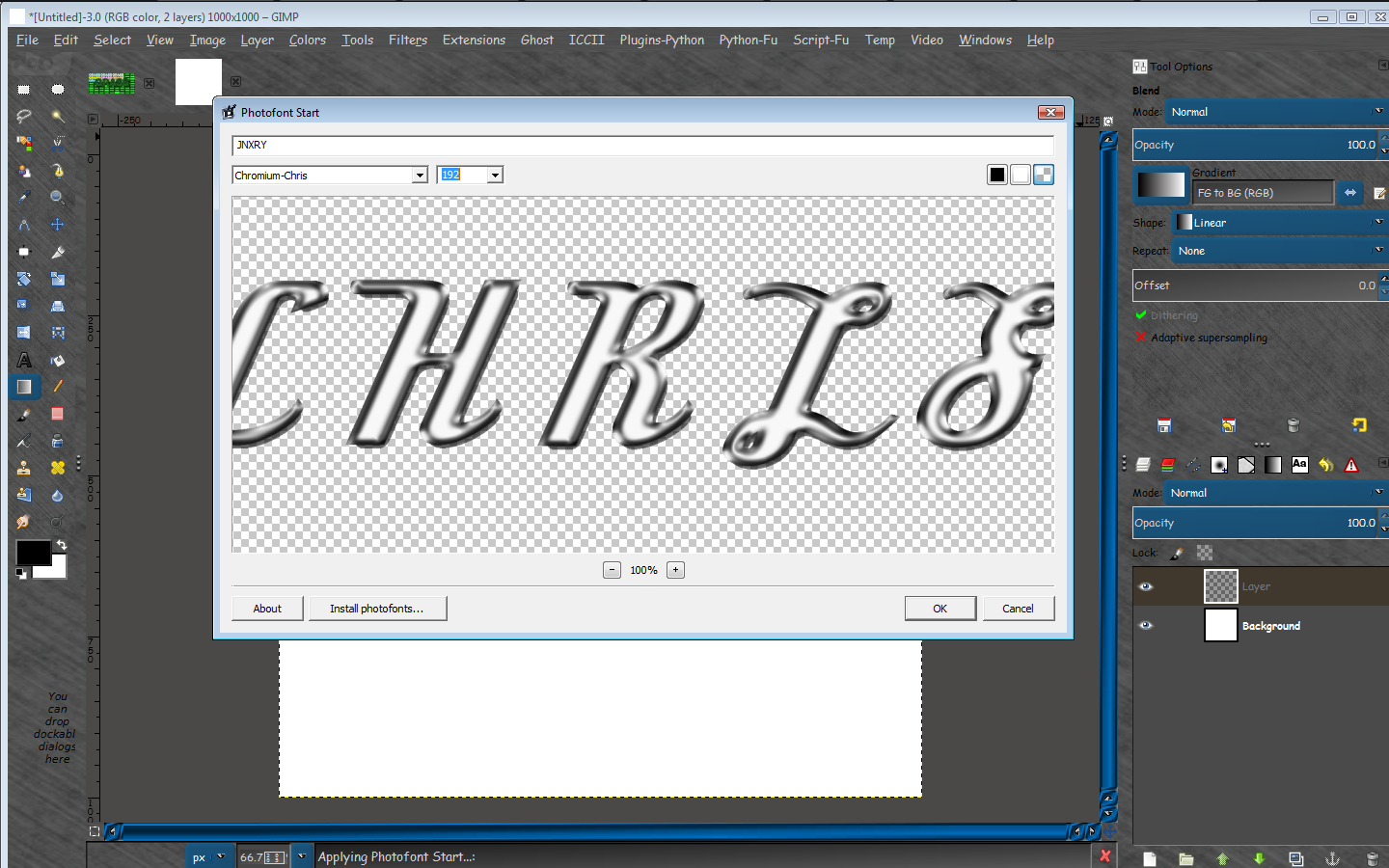The image size is (1389, 868).
Task: Open the Script-Fu menu
Action: click(821, 40)
